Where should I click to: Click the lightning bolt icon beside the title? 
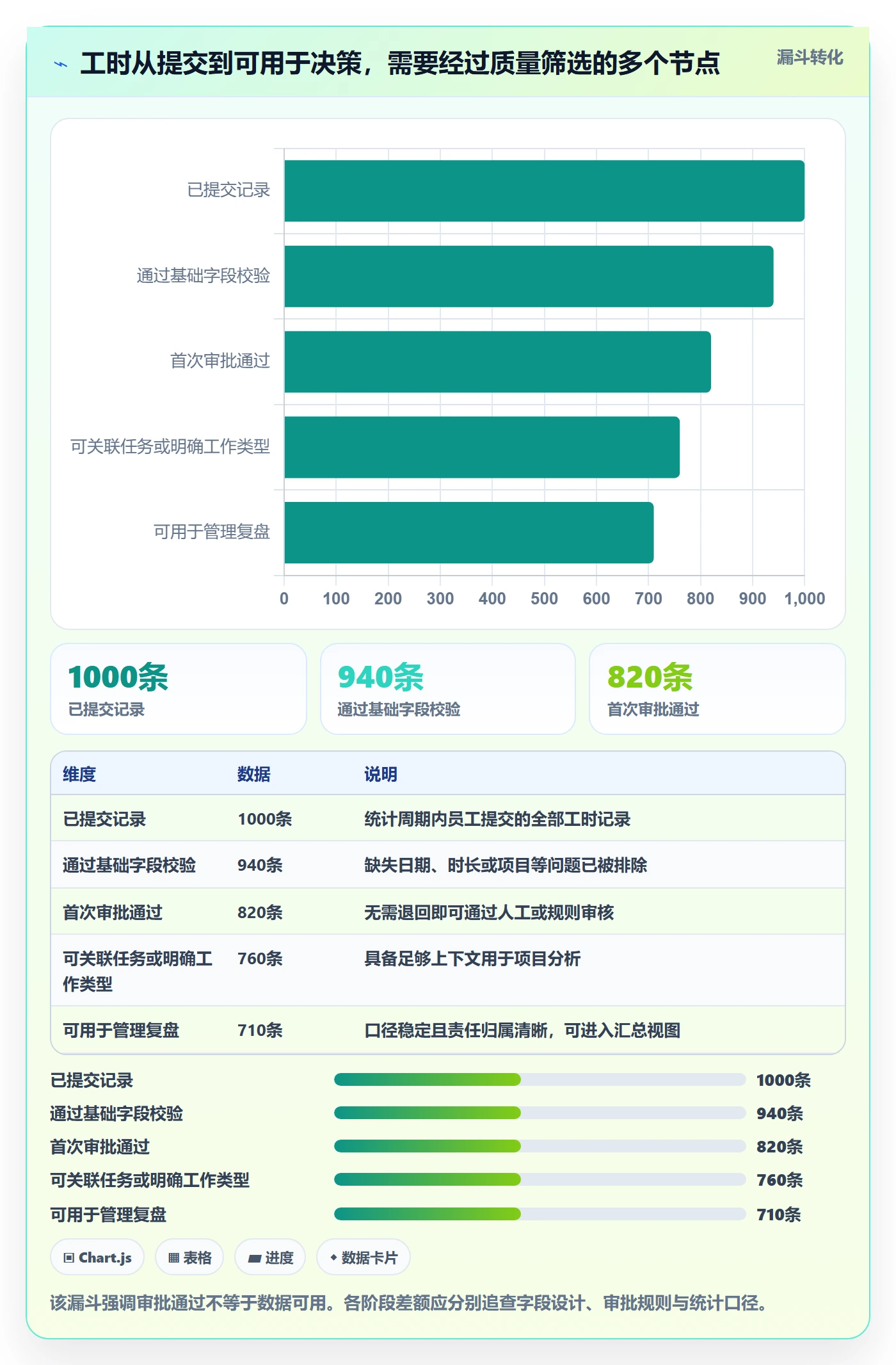[61, 64]
